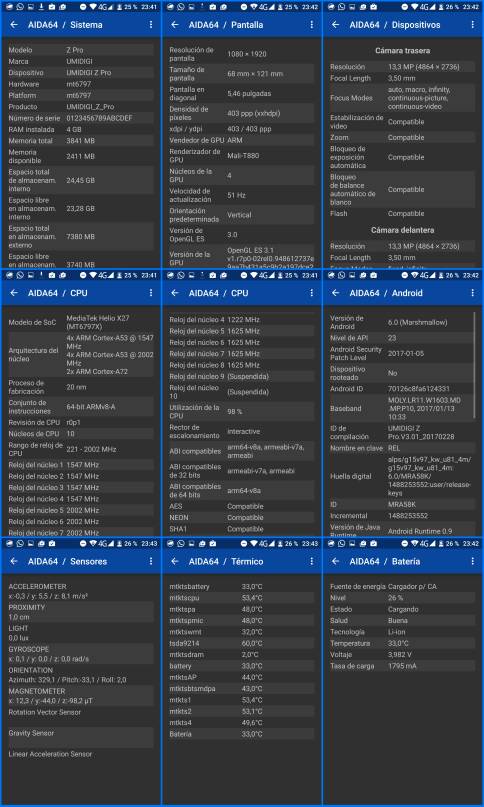Tap the back arrow on the Sistema screen
This screenshot has width=484, height=807.
tap(14, 25)
